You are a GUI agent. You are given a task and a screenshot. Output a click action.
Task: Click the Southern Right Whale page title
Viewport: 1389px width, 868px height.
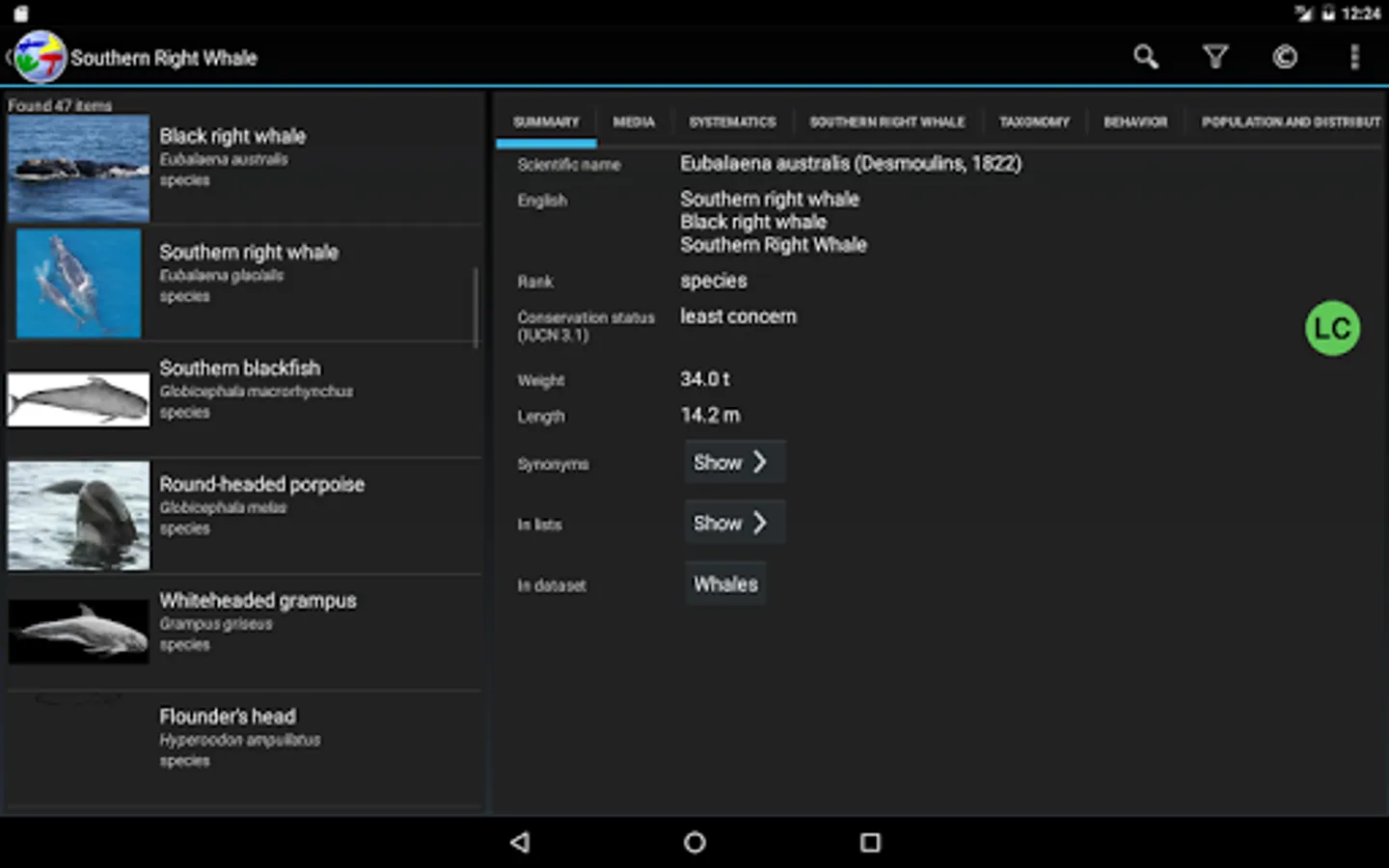pyautogui.click(x=164, y=58)
